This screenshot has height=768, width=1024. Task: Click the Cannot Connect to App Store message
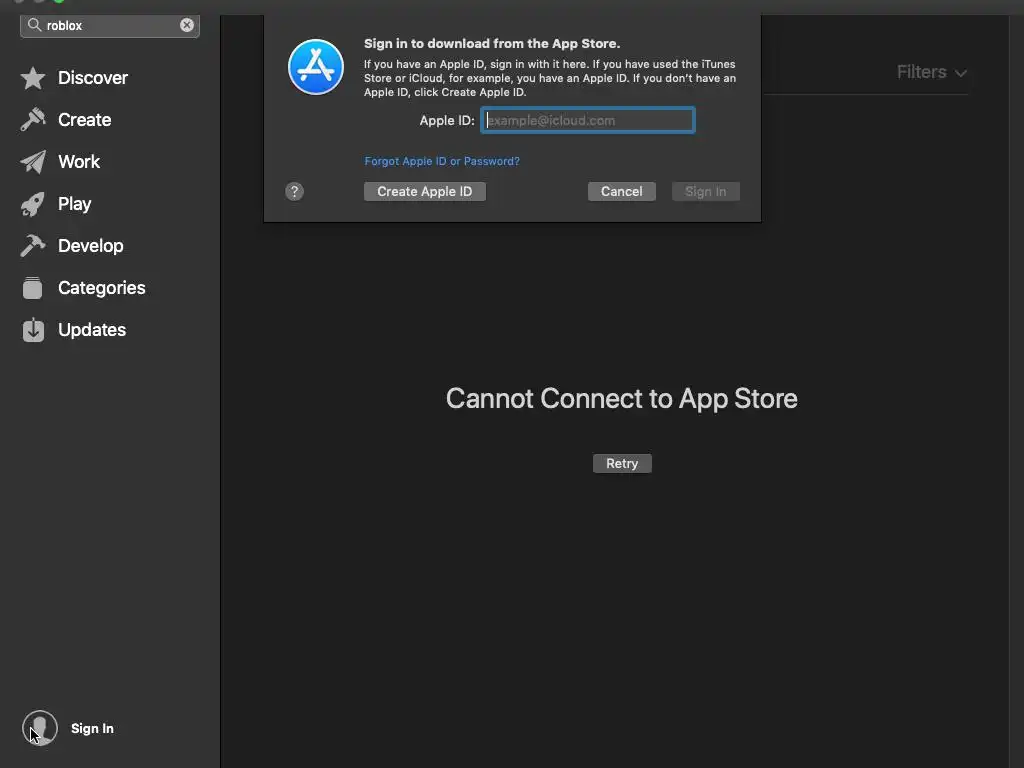[622, 399]
